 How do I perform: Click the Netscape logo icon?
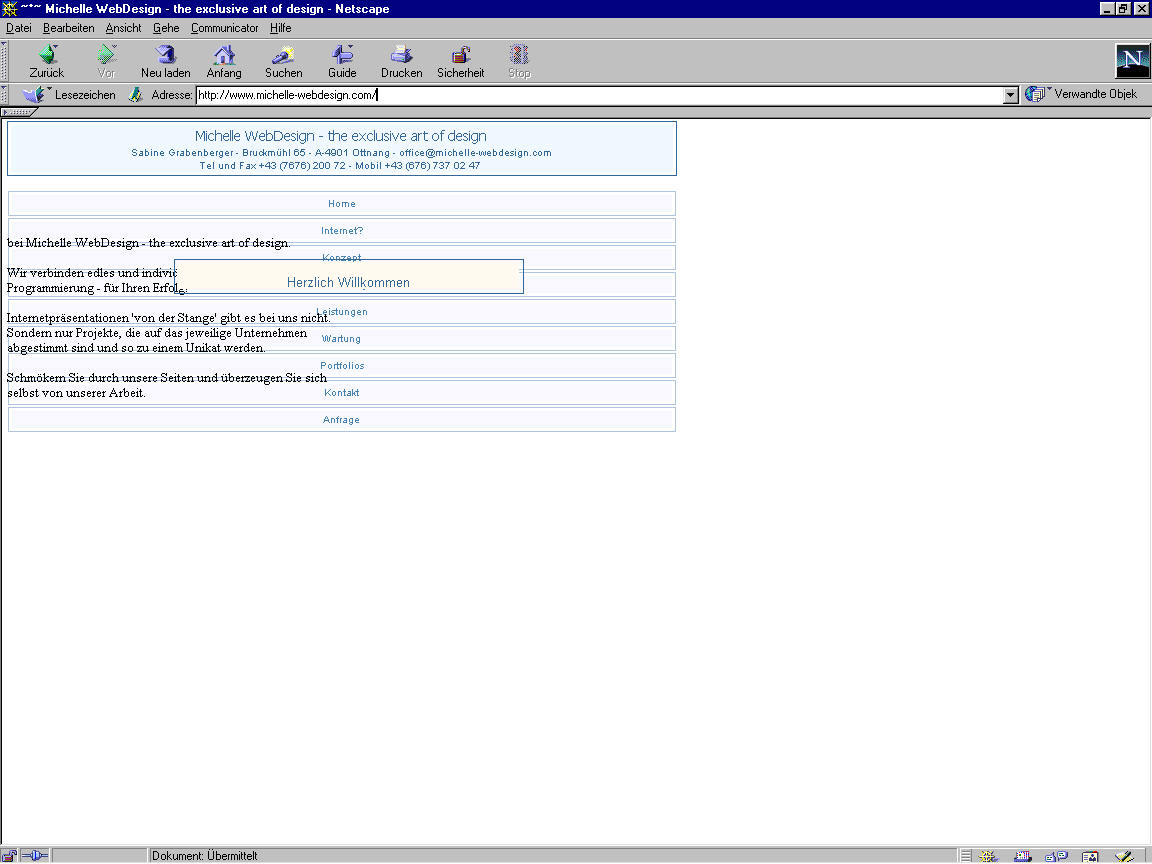tap(1132, 61)
